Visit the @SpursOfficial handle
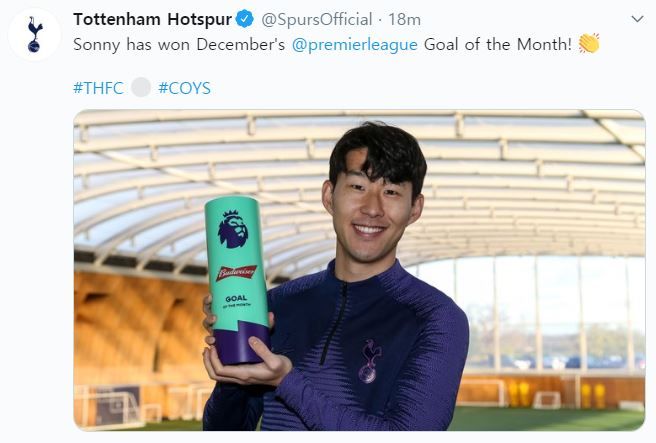 317,19
